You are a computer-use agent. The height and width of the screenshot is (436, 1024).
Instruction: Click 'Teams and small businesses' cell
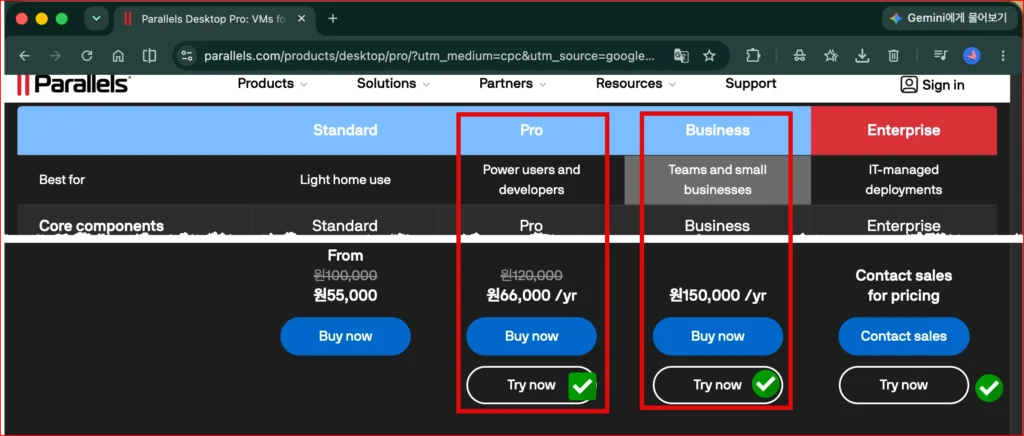pos(718,179)
